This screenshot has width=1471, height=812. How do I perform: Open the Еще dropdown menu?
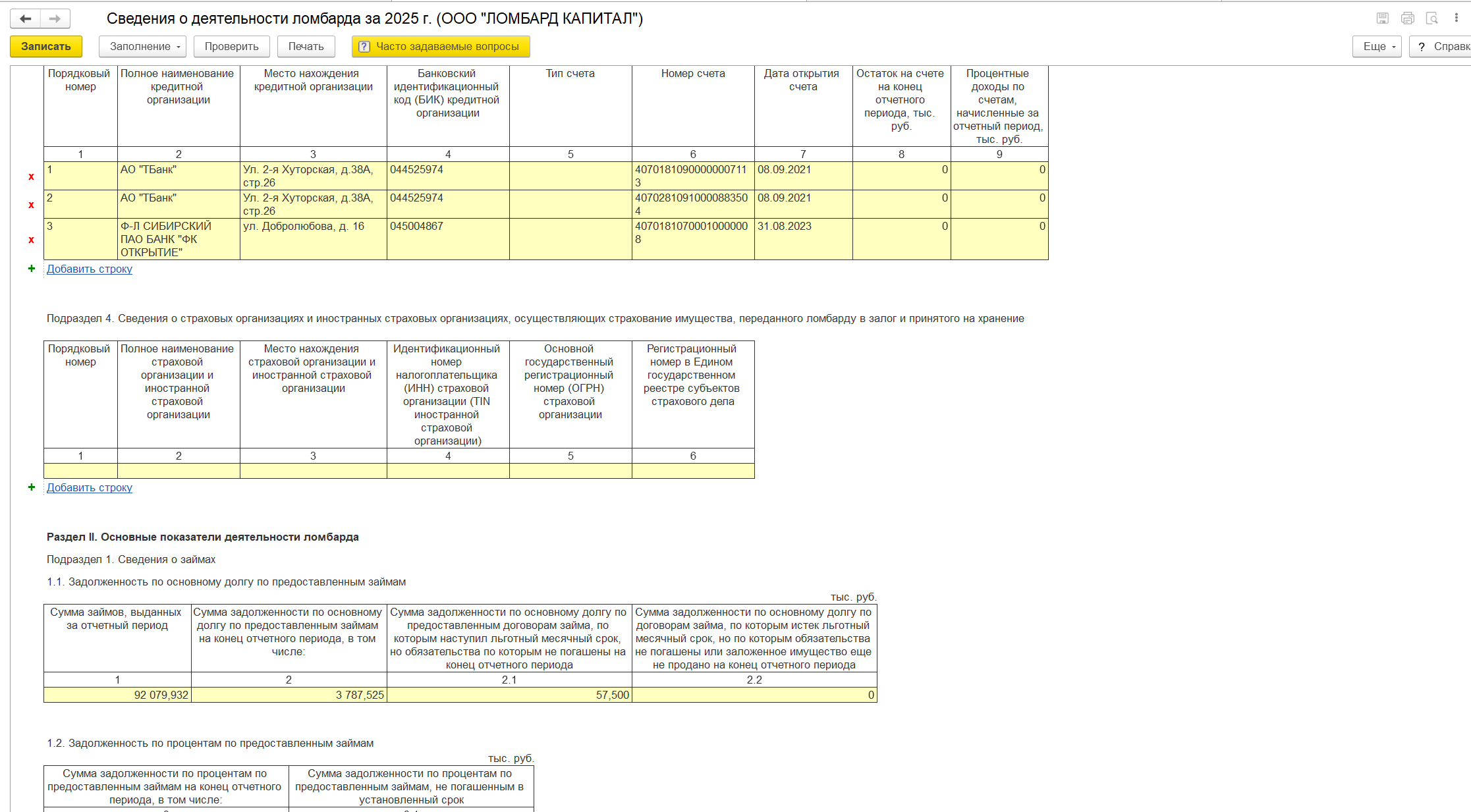tap(1377, 47)
